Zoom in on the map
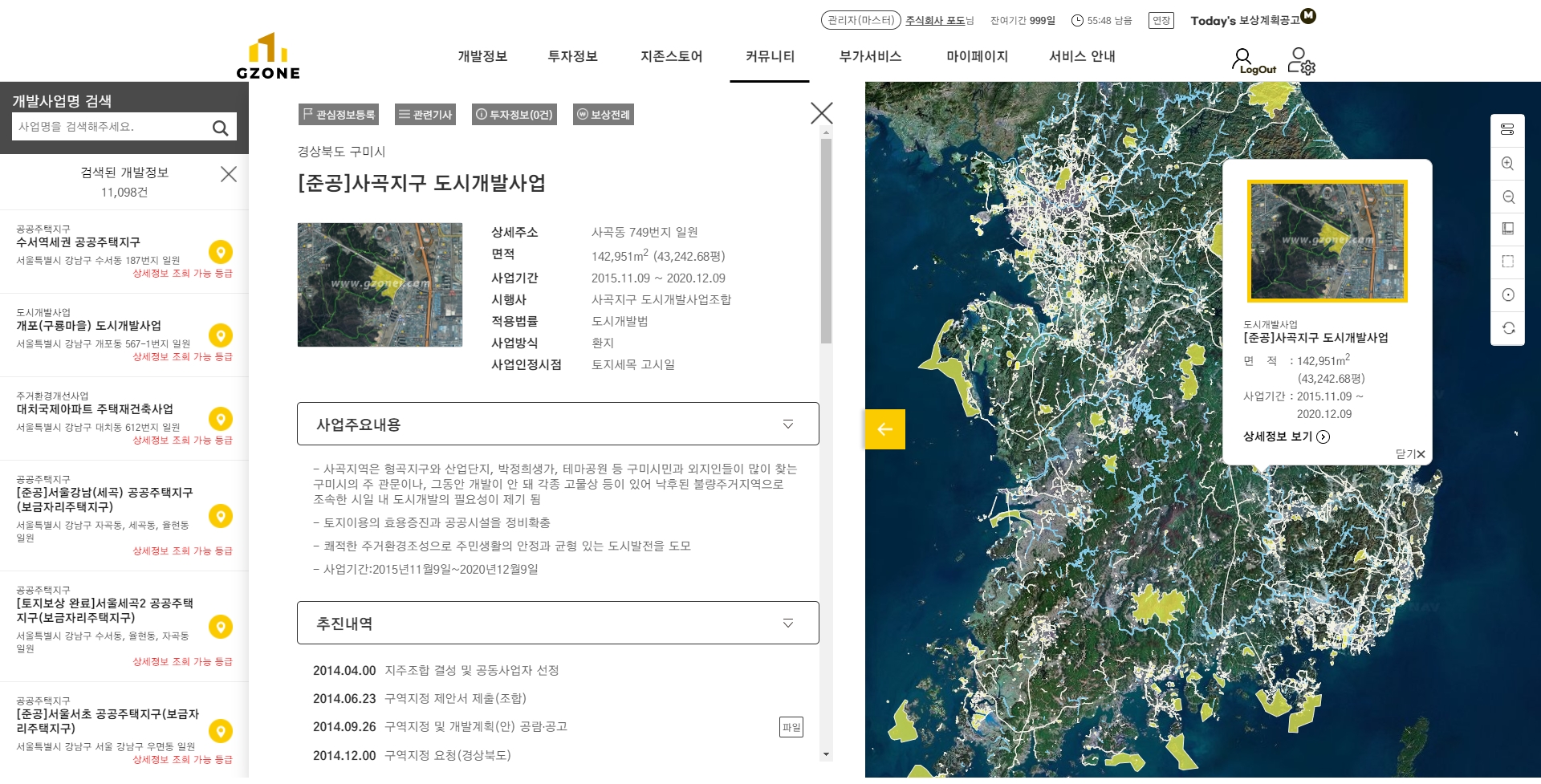Viewport: 1541px width, 784px height. pyautogui.click(x=1507, y=164)
